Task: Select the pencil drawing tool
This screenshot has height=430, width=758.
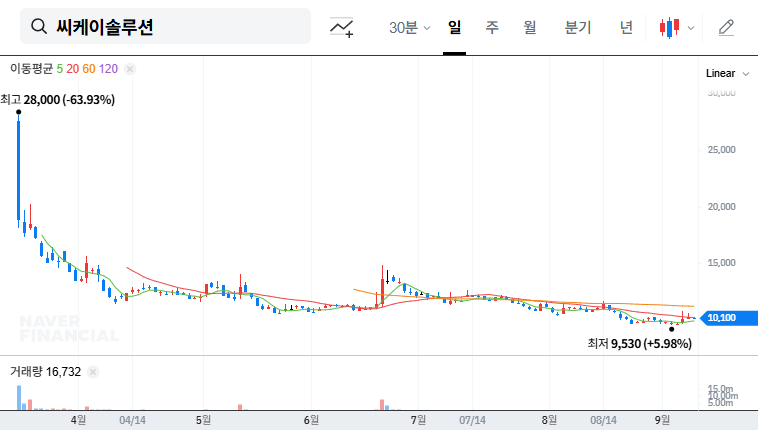Action: click(726, 28)
